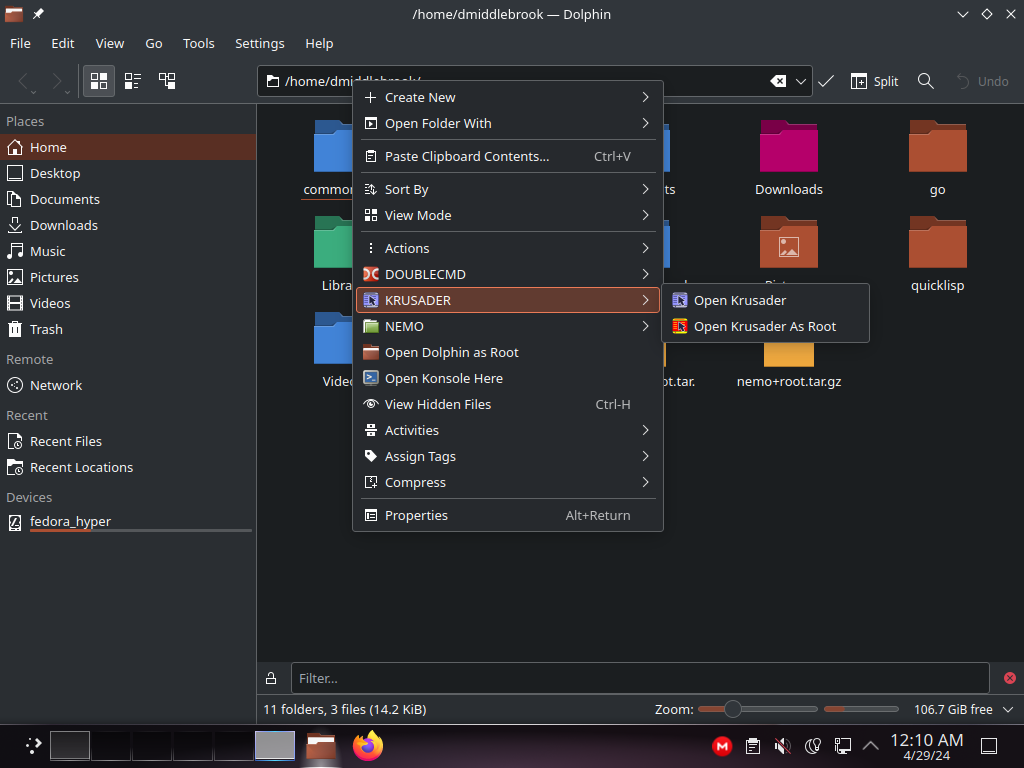Open clipboard tray icon

[752, 746]
